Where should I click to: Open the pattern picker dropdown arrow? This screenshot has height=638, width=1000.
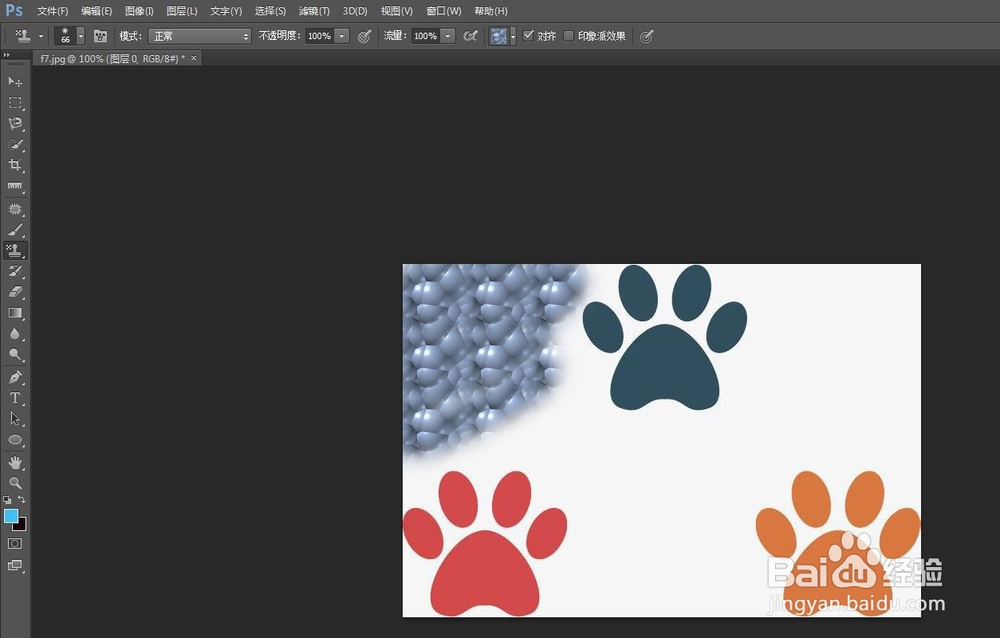[512, 36]
